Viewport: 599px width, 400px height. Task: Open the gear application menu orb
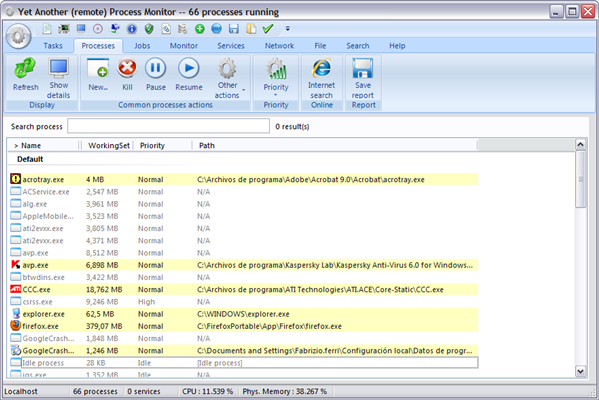click(x=18, y=36)
